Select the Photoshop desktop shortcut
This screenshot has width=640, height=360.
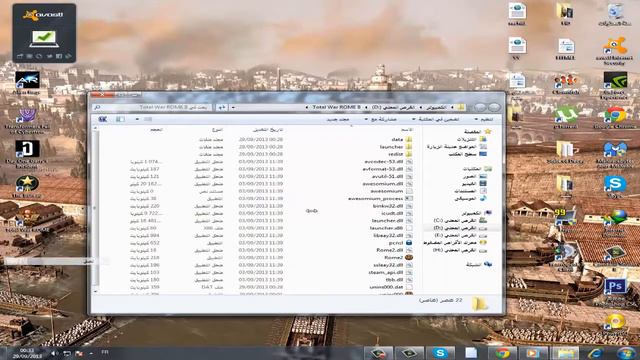point(615,292)
